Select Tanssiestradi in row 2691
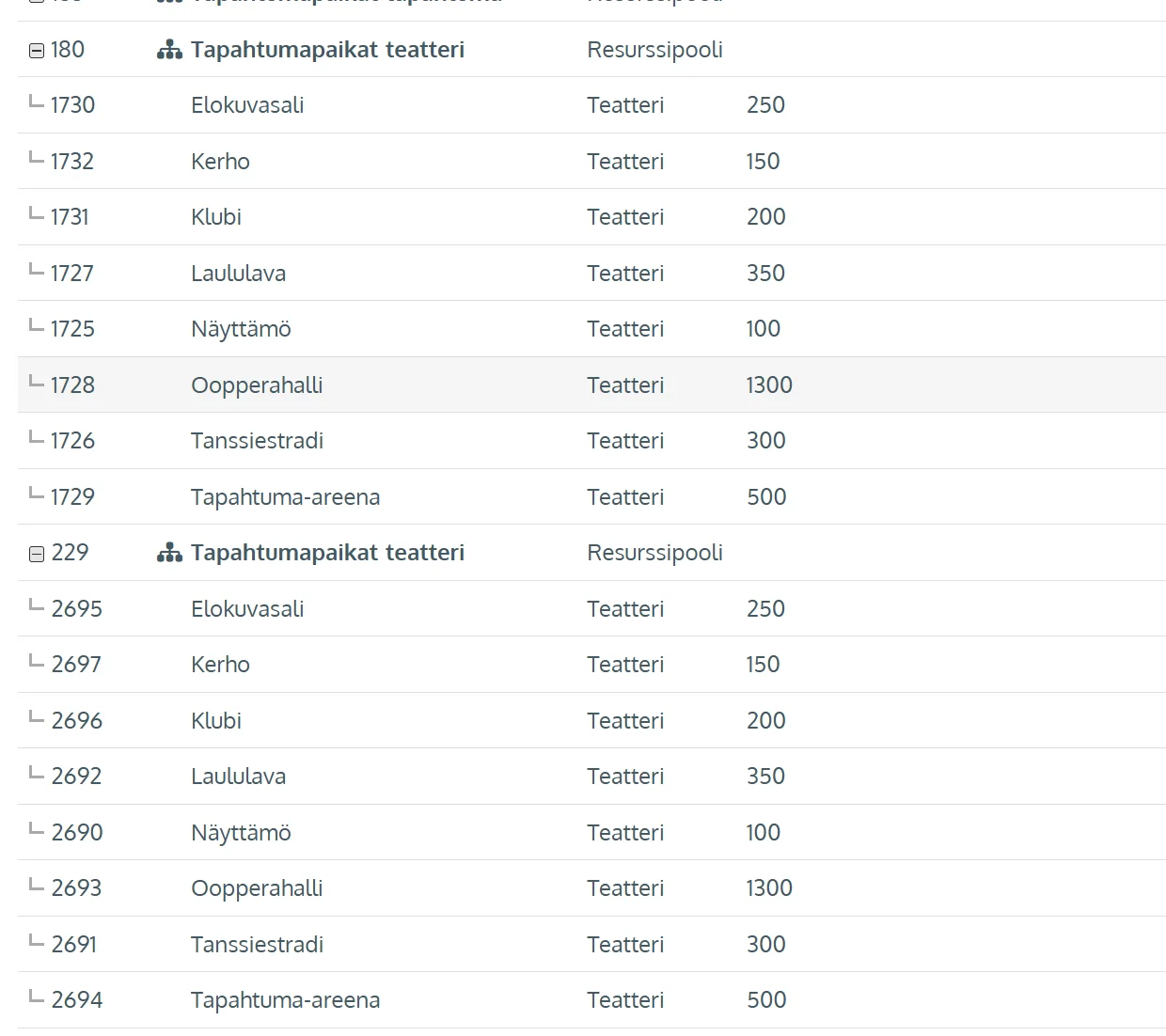Image resolution: width=1166 pixels, height=1036 pixels. point(257,945)
